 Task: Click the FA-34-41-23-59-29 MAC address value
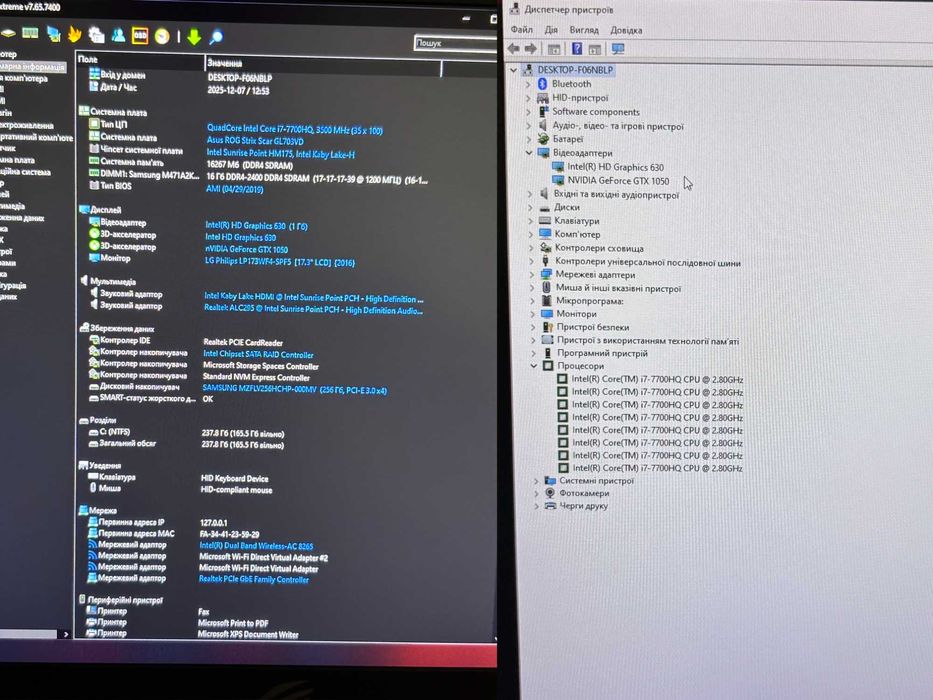(x=229, y=535)
